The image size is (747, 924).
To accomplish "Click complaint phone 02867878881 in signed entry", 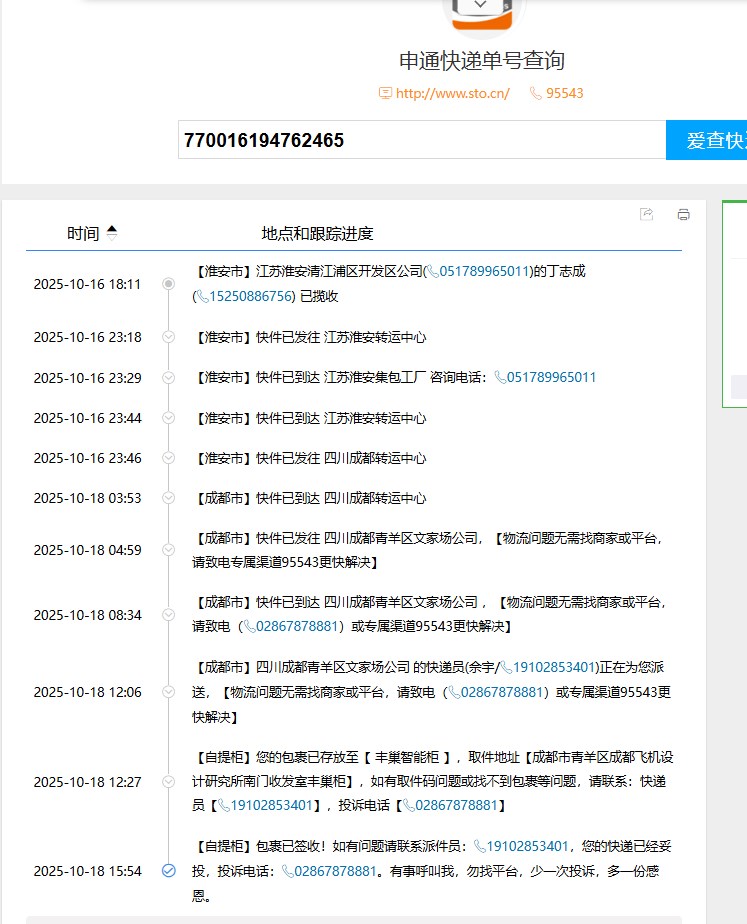I will pos(335,871).
